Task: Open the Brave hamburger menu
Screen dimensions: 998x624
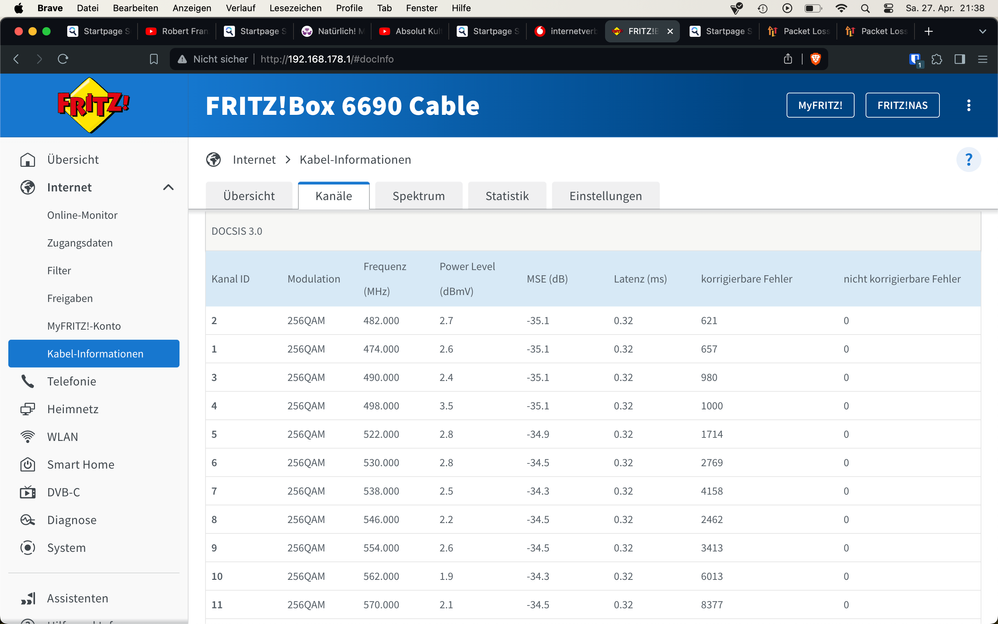Action: 983,59
